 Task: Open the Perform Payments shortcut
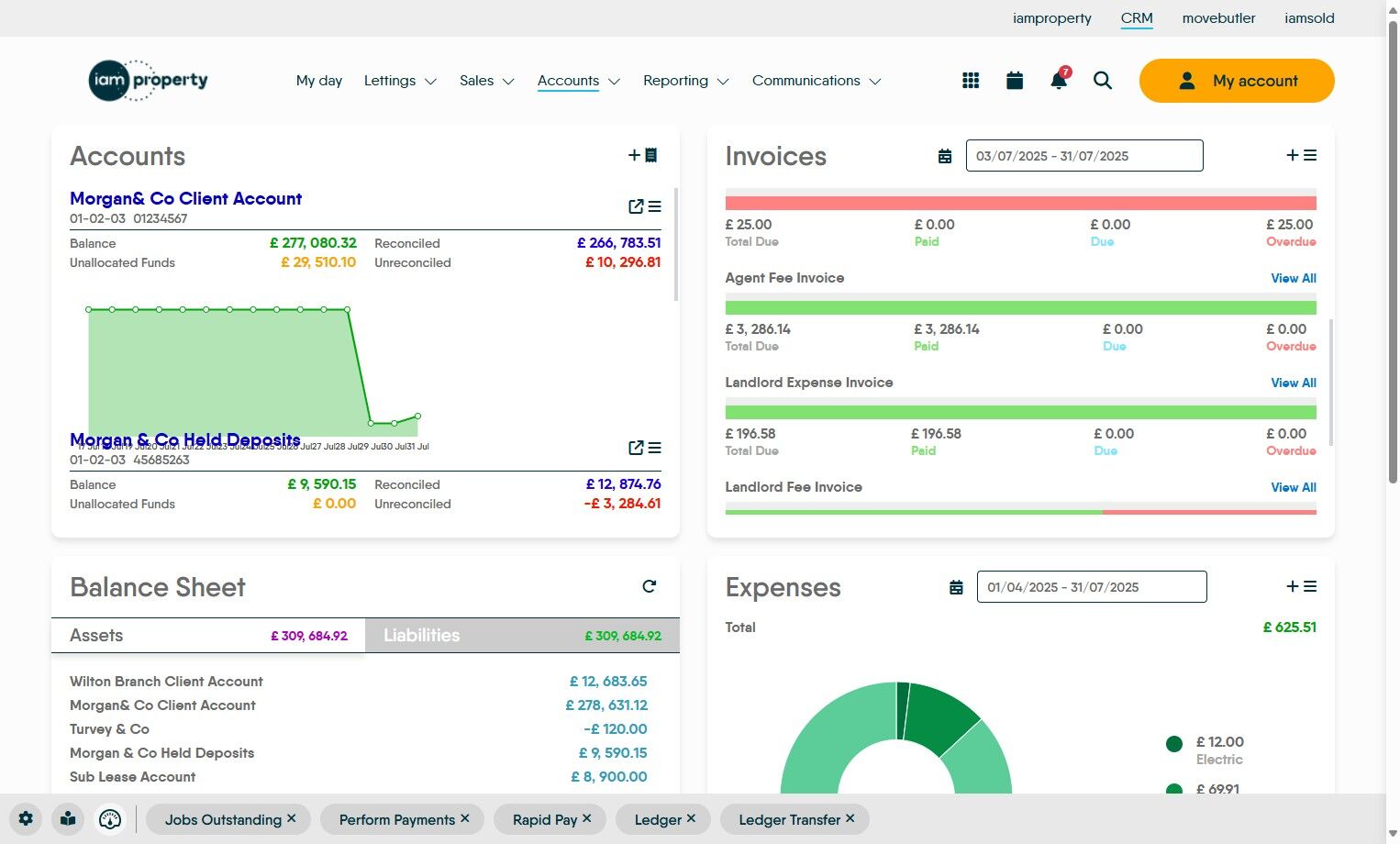click(397, 820)
